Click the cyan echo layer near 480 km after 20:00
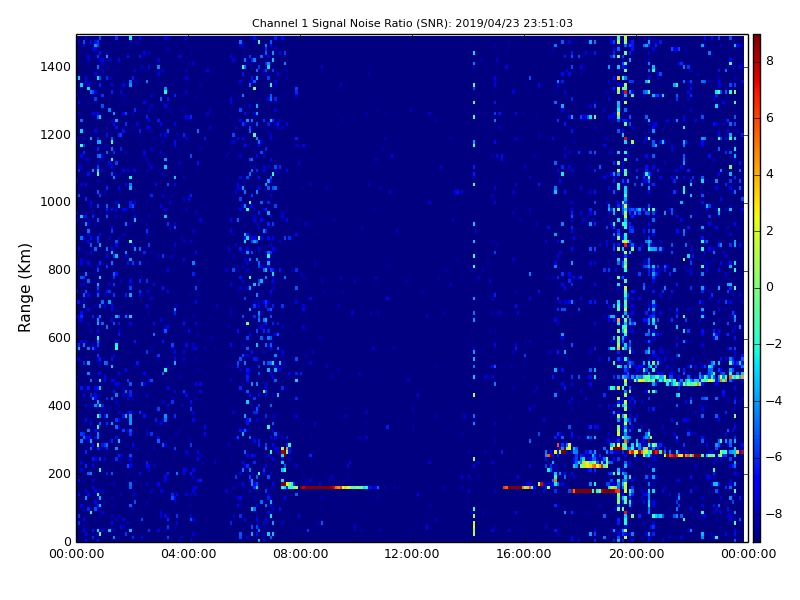The height and width of the screenshot is (600, 800). tap(686, 380)
